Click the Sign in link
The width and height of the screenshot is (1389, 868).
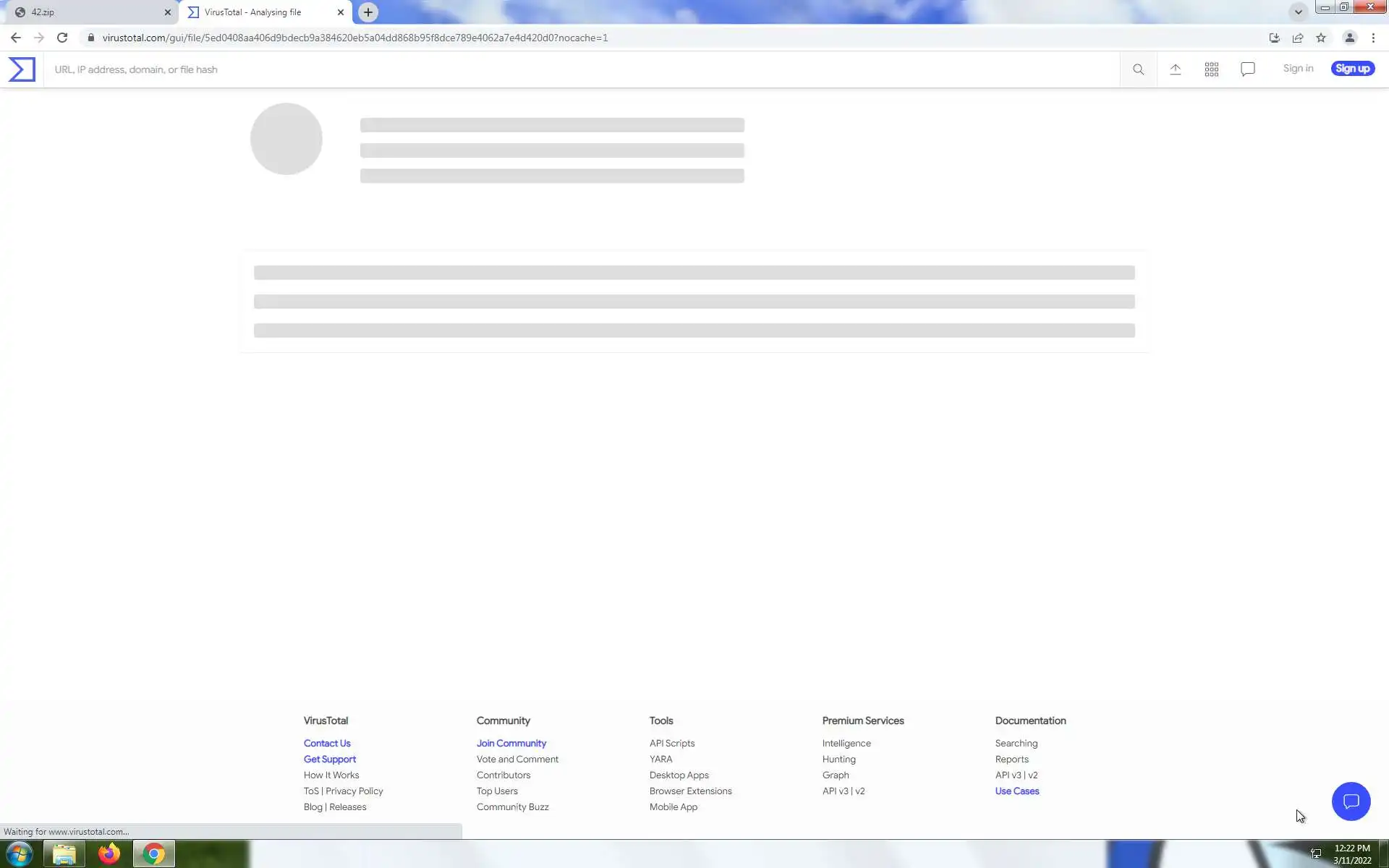pyautogui.click(x=1298, y=69)
